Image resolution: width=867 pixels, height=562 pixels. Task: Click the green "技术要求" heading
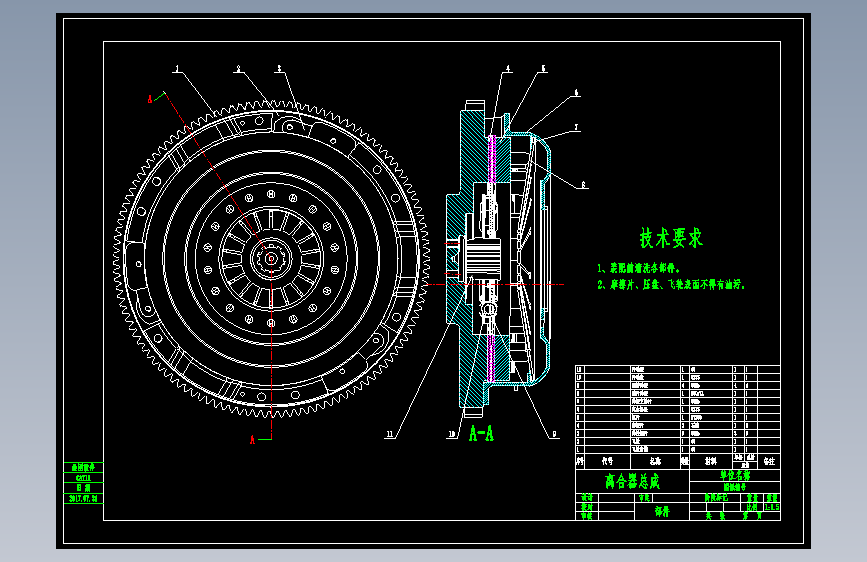point(671,238)
